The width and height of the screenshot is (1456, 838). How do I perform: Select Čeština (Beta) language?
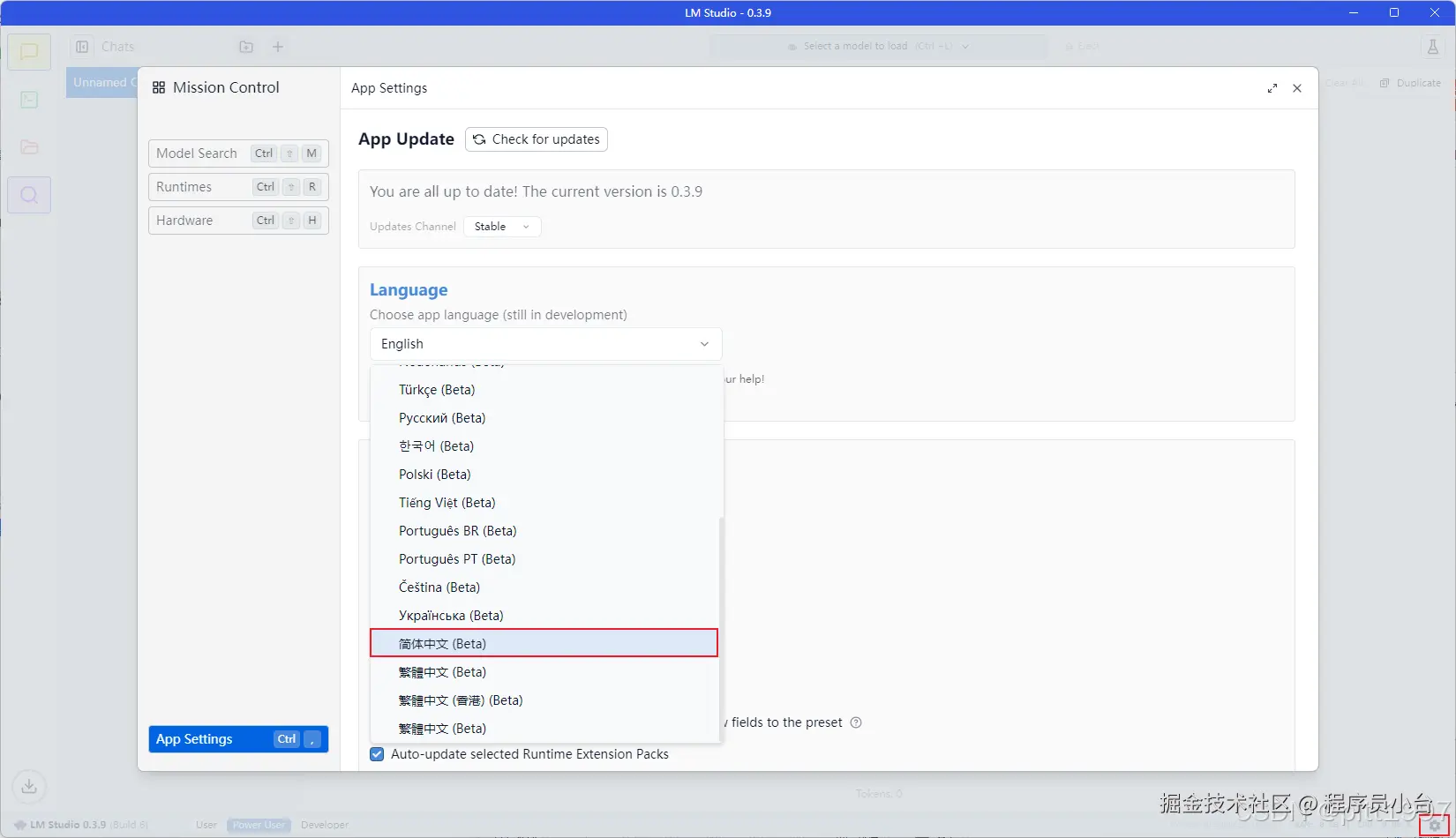click(x=544, y=587)
